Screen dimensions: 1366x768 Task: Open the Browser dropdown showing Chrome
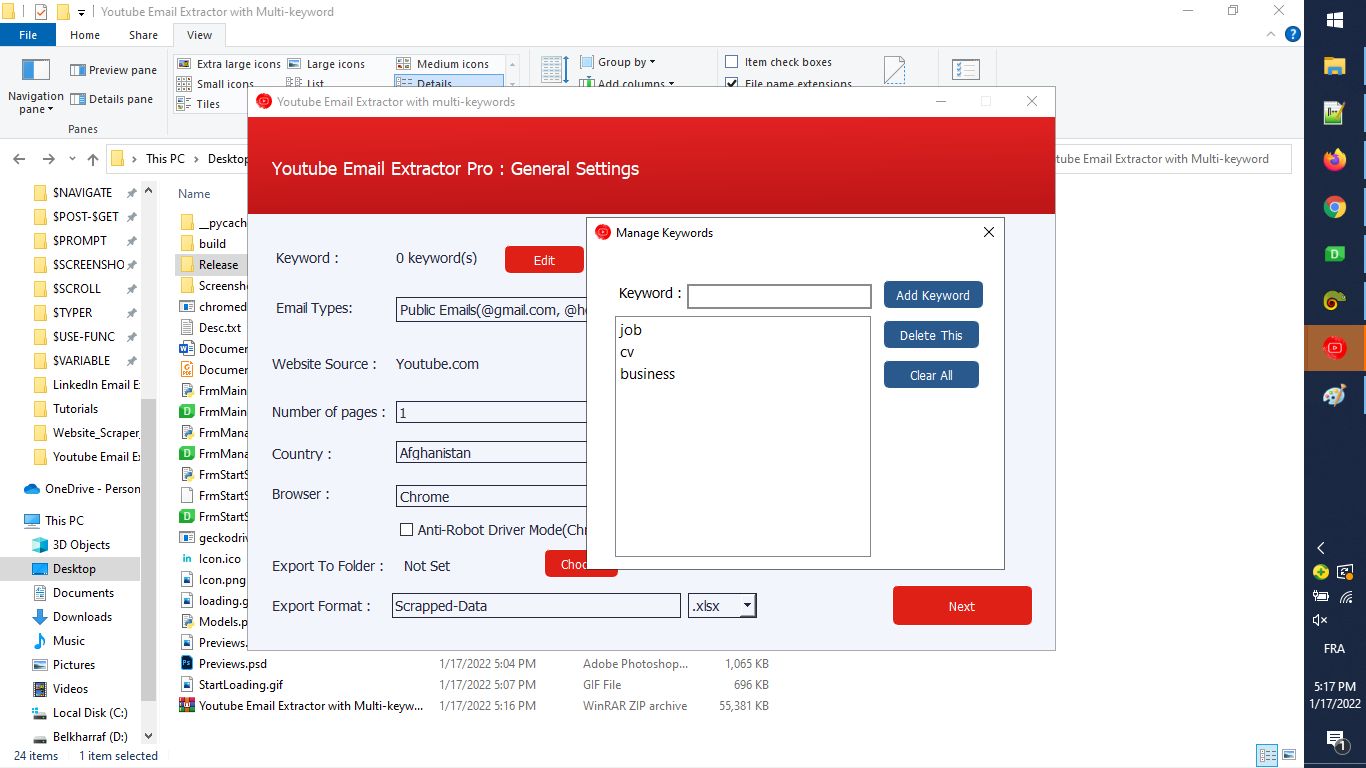491,497
